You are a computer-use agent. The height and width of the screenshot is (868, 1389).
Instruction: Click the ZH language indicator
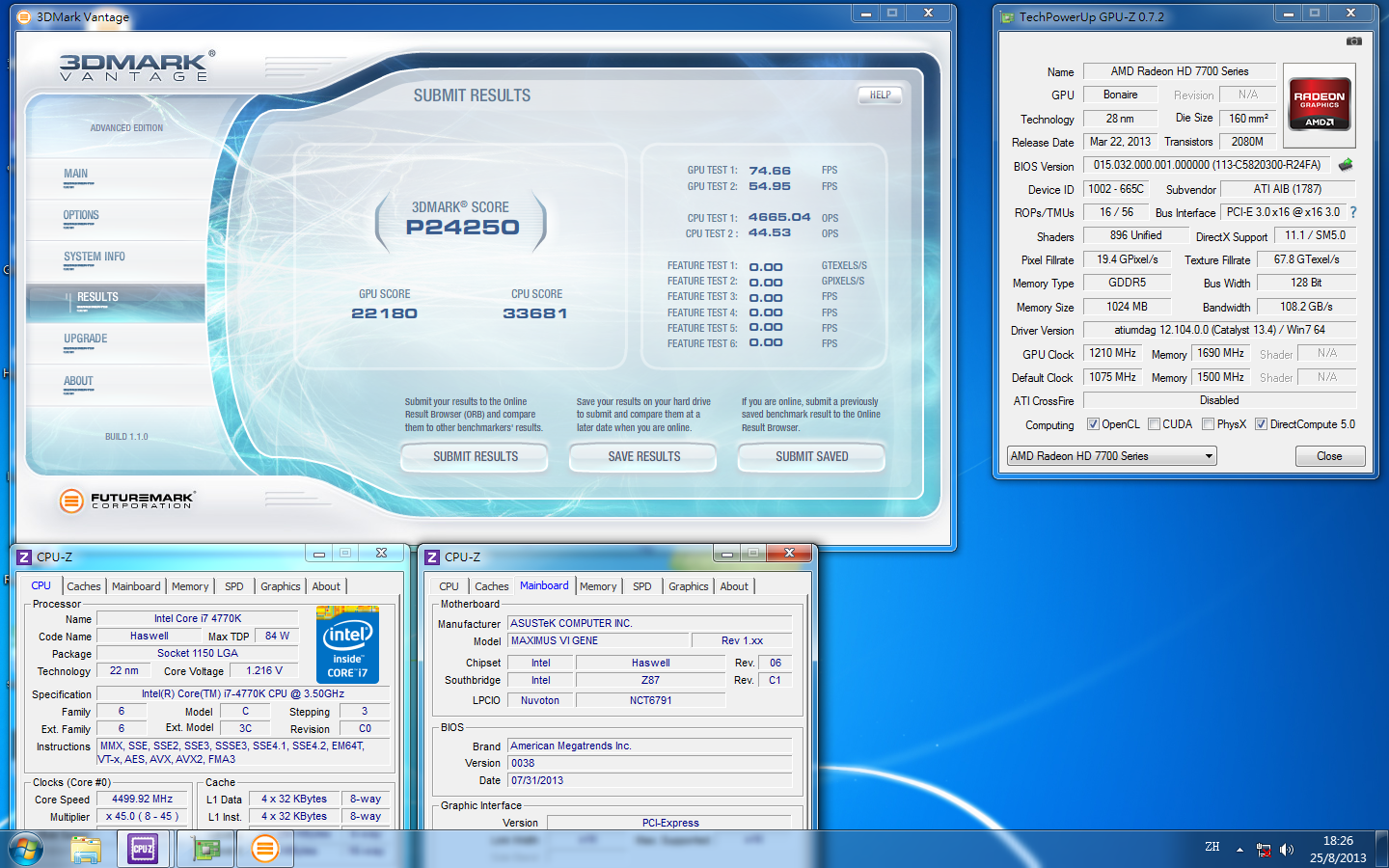(1212, 847)
